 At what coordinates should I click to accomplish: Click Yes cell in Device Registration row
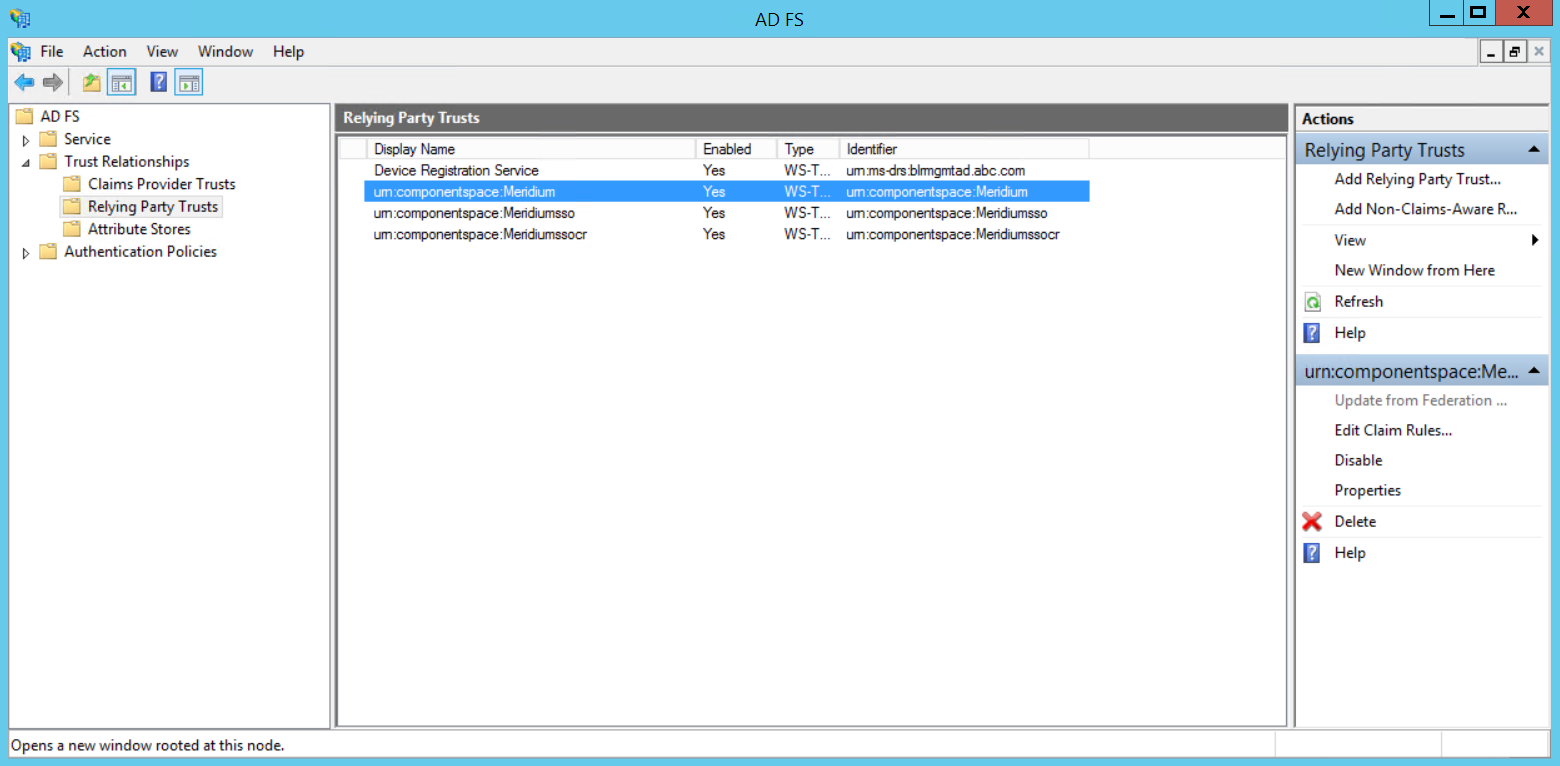pos(714,170)
